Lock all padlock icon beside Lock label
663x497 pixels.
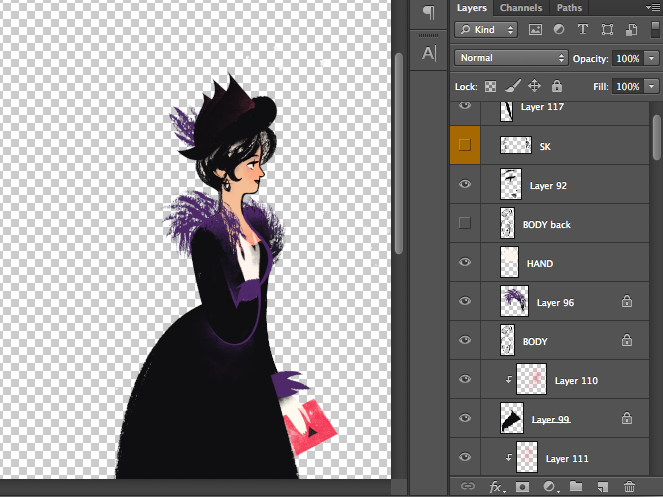point(557,86)
